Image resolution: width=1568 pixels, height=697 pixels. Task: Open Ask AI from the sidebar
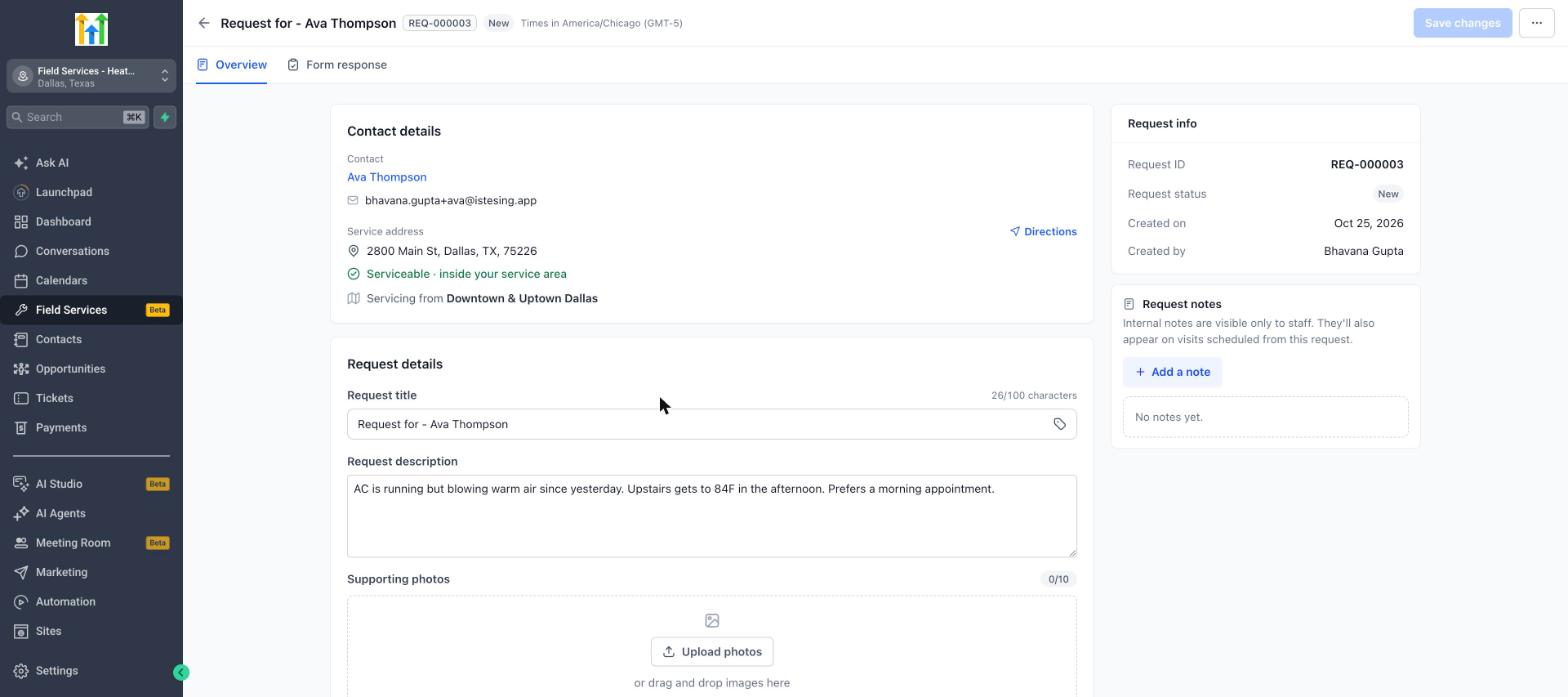tap(91, 163)
